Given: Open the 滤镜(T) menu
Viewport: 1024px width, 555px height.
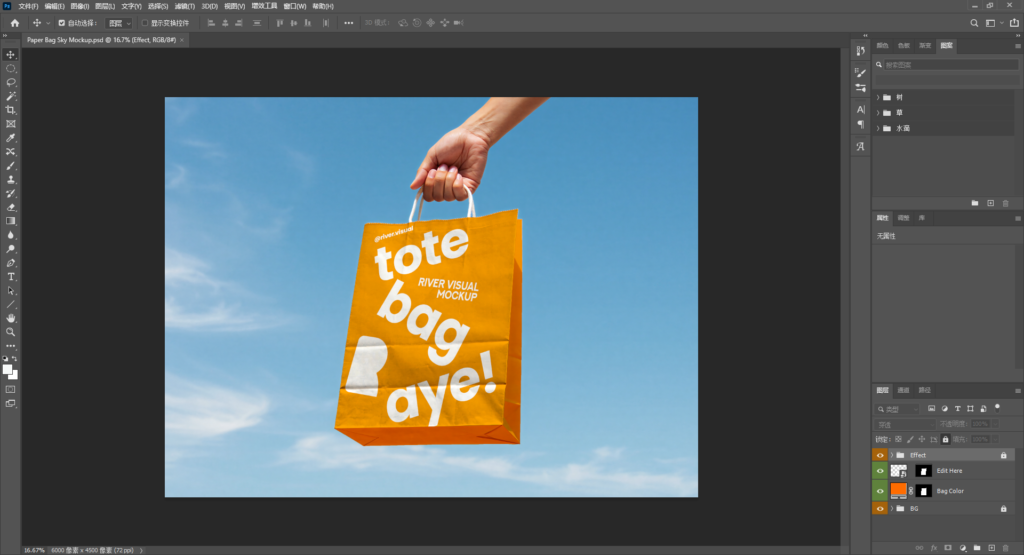Looking at the screenshot, I should (185, 6).
